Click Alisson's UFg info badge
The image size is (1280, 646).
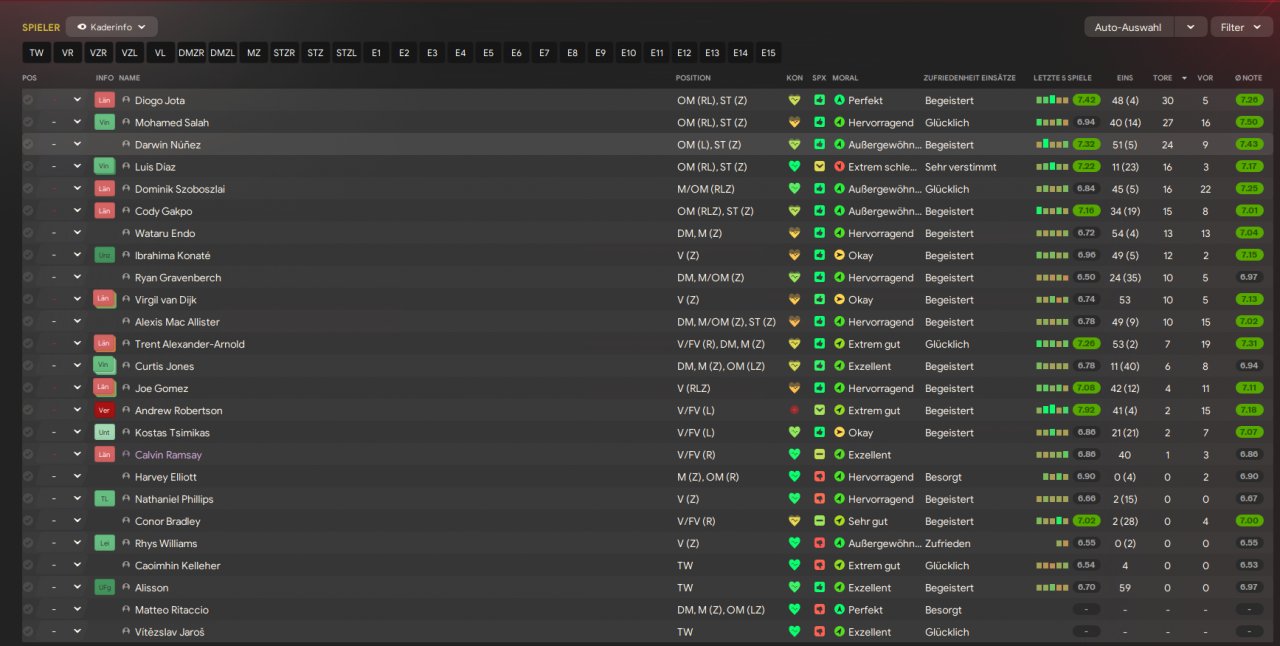pyautogui.click(x=105, y=587)
